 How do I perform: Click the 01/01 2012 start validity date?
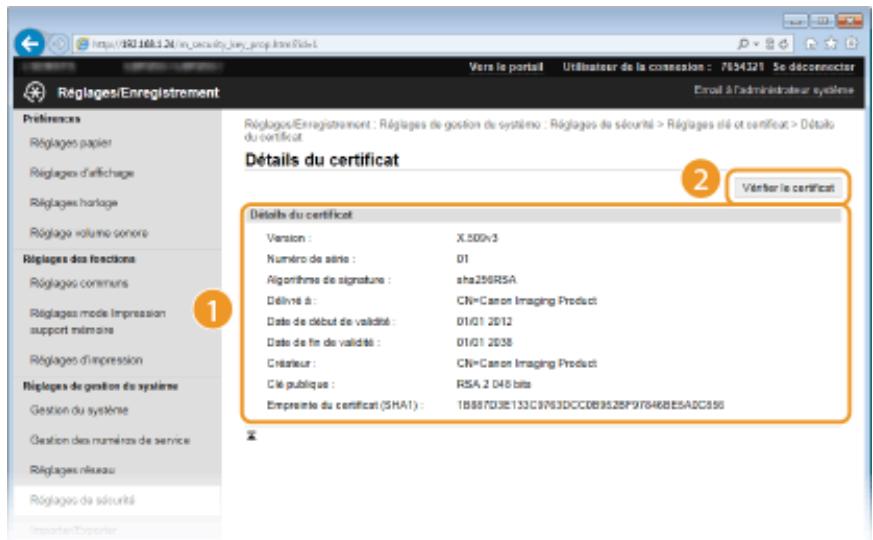[484, 322]
